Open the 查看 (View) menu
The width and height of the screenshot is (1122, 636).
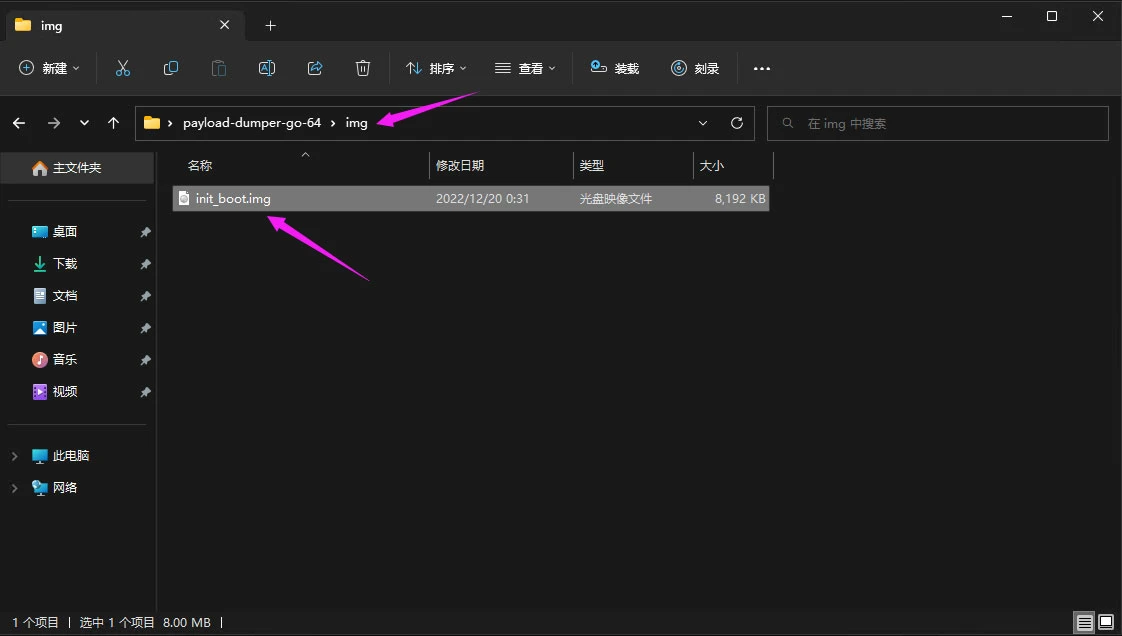(525, 68)
